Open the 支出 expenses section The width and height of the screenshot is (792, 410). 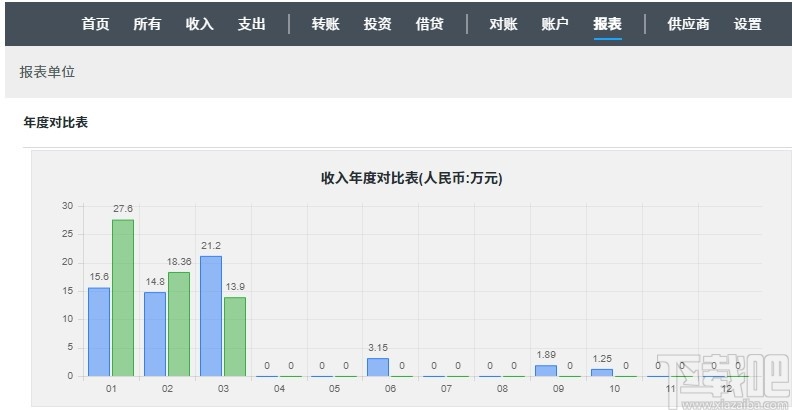[252, 24]
